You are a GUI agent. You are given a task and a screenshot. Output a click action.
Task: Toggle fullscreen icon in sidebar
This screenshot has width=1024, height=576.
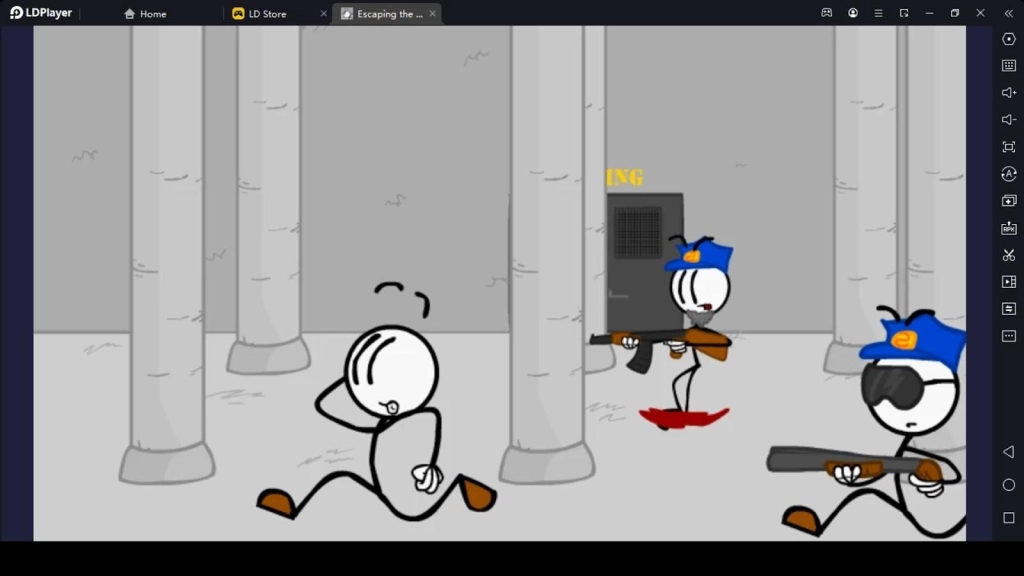(x=1009, y=147)
